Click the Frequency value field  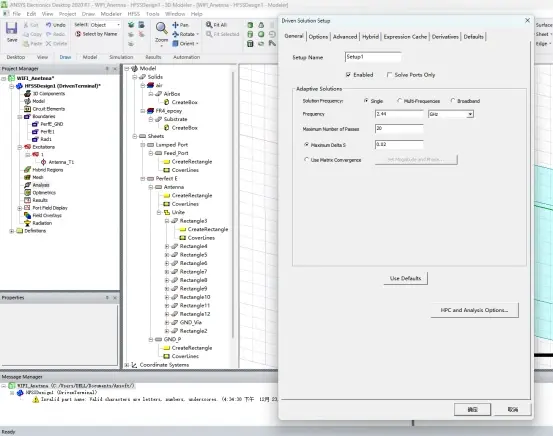click(x=399, y=114)
